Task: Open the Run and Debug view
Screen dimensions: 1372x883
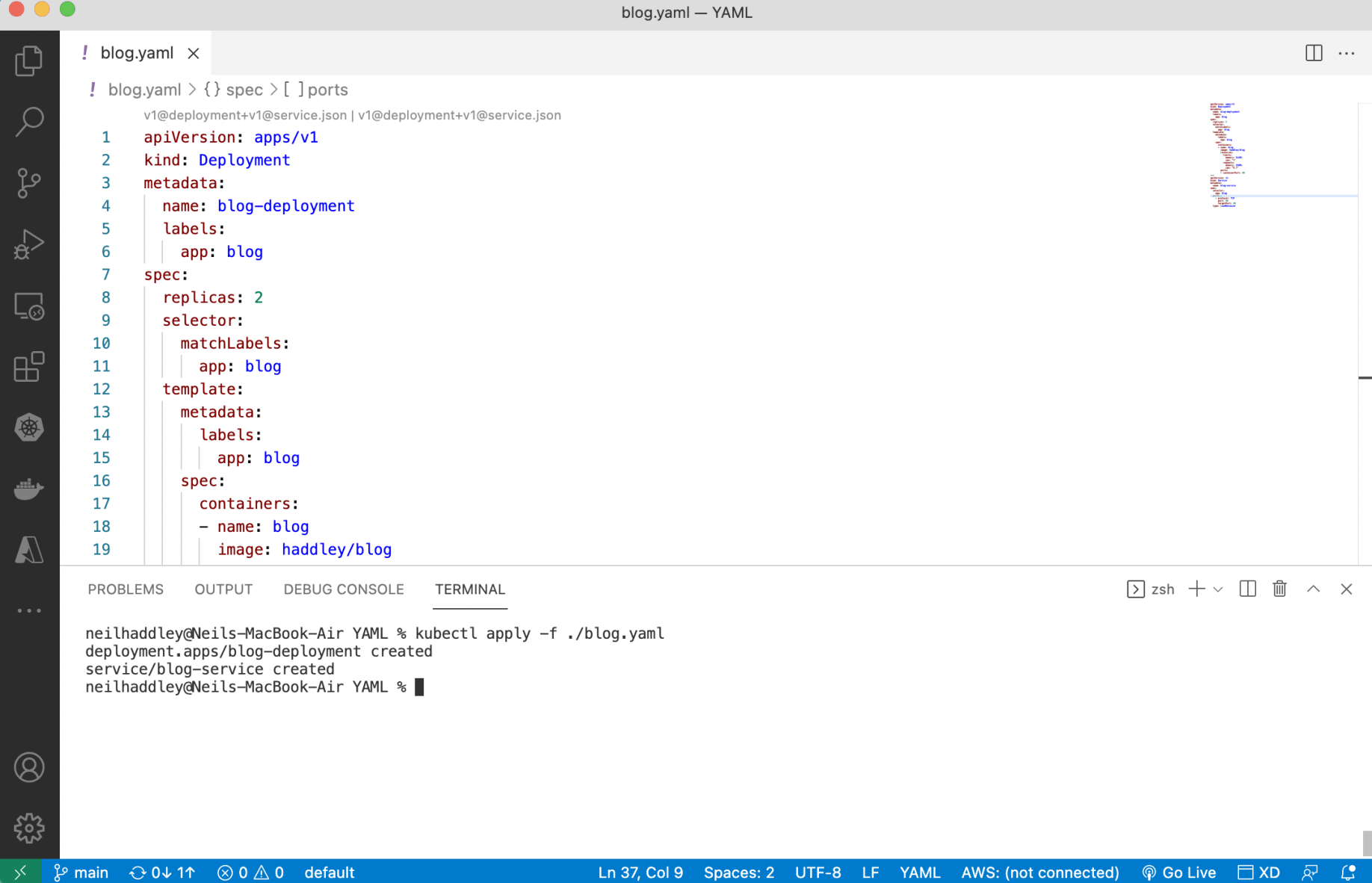Action: [x=29, y=244]
